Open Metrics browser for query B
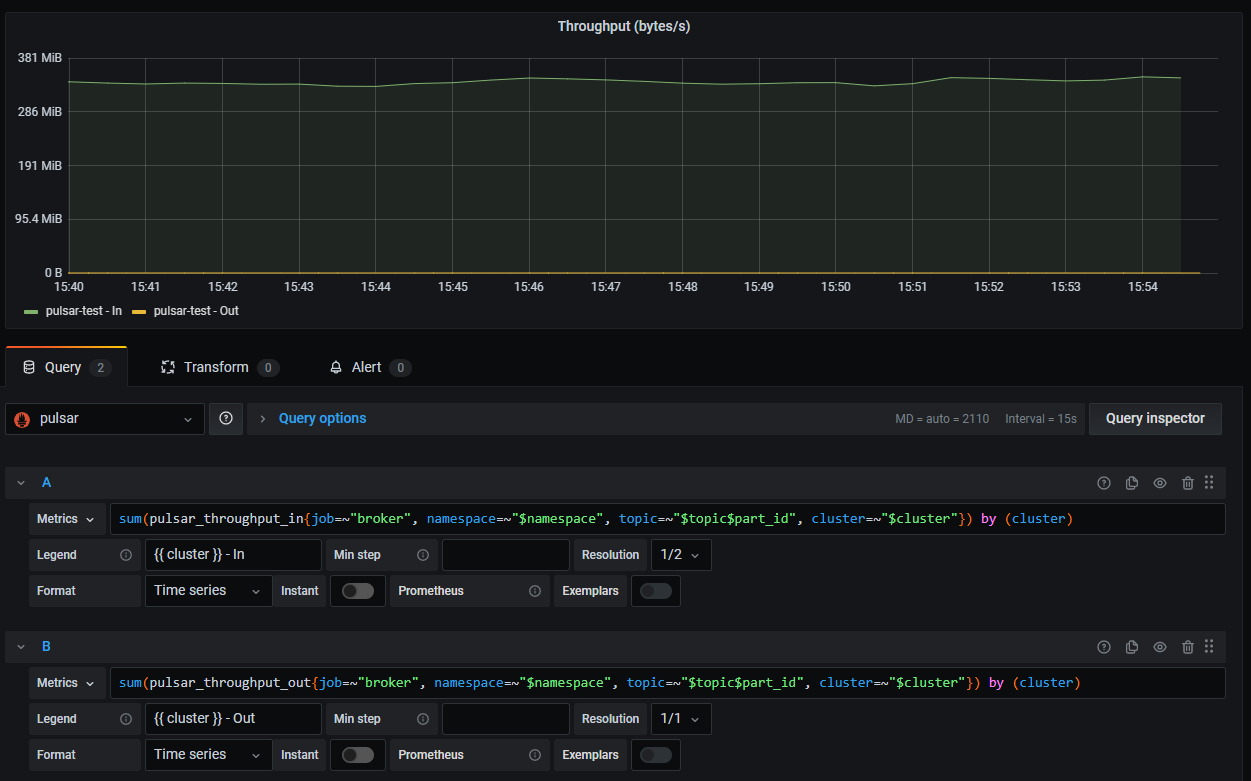 [67, 683]
